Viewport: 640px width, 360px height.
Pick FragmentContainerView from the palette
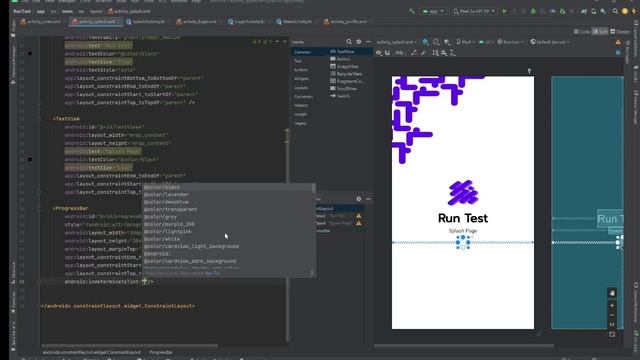[x=347, y=81]
